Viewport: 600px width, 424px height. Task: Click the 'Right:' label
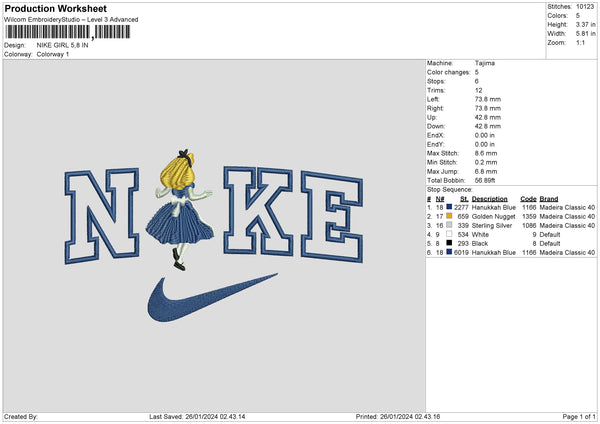point(435,108)
